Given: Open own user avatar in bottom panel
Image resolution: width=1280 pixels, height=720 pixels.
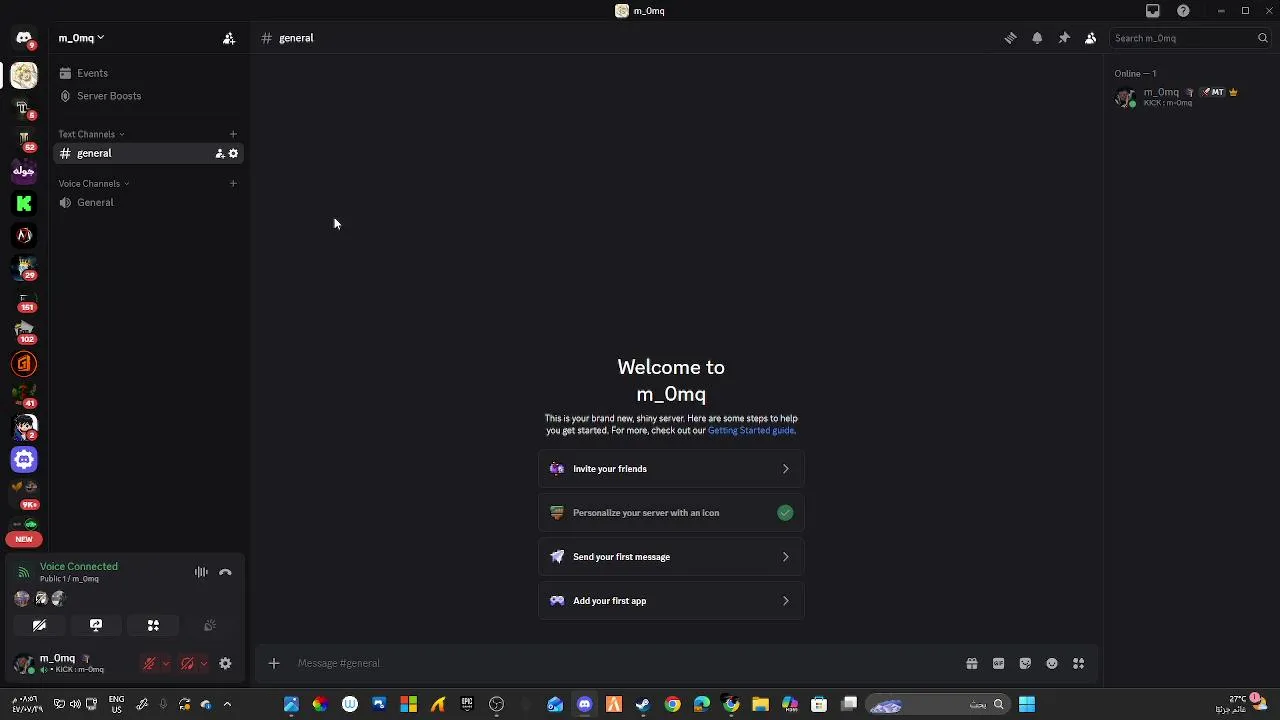Looking at the screenshot, I should click(24, 664).
